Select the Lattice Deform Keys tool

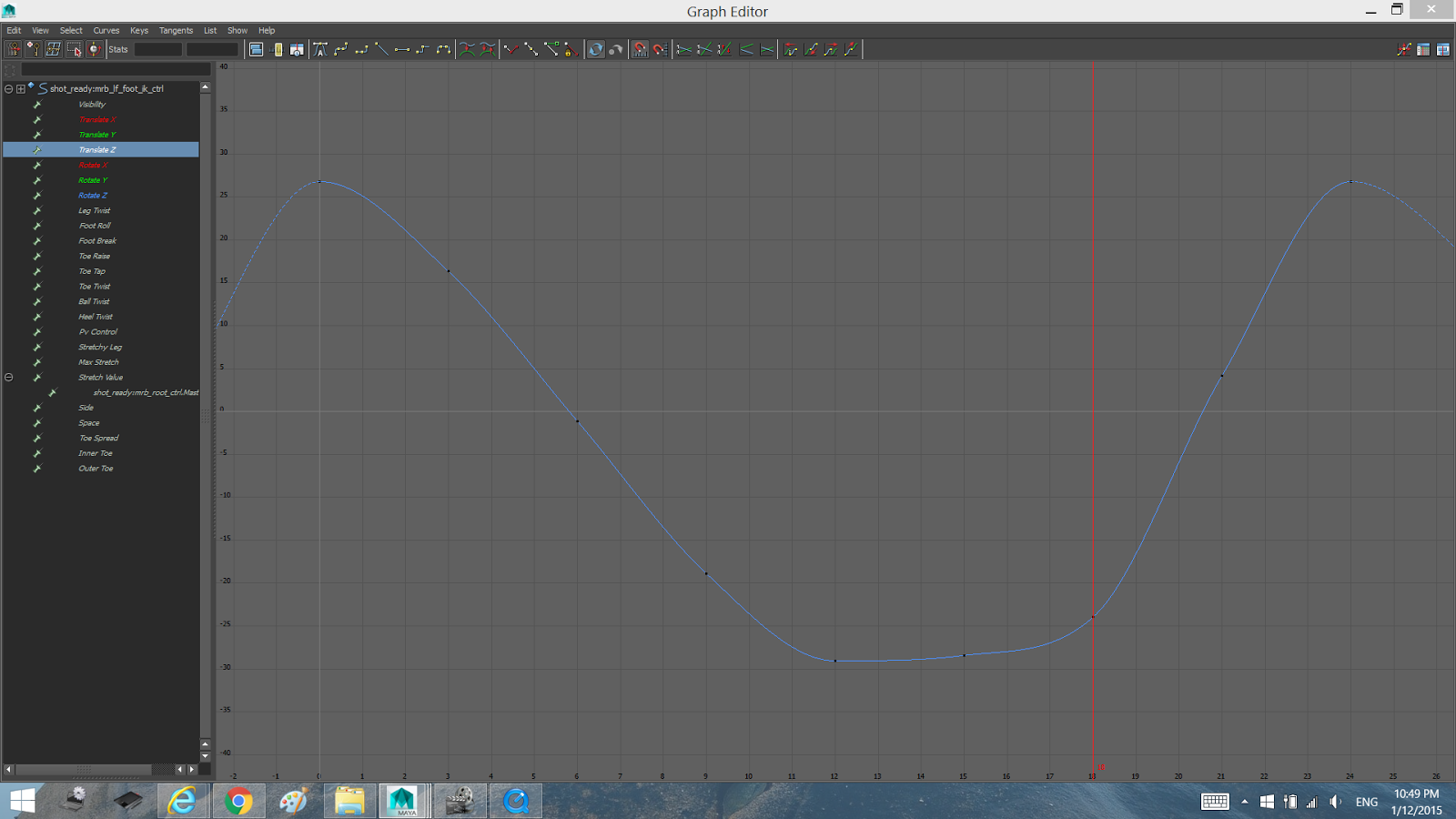pos(52,49)
